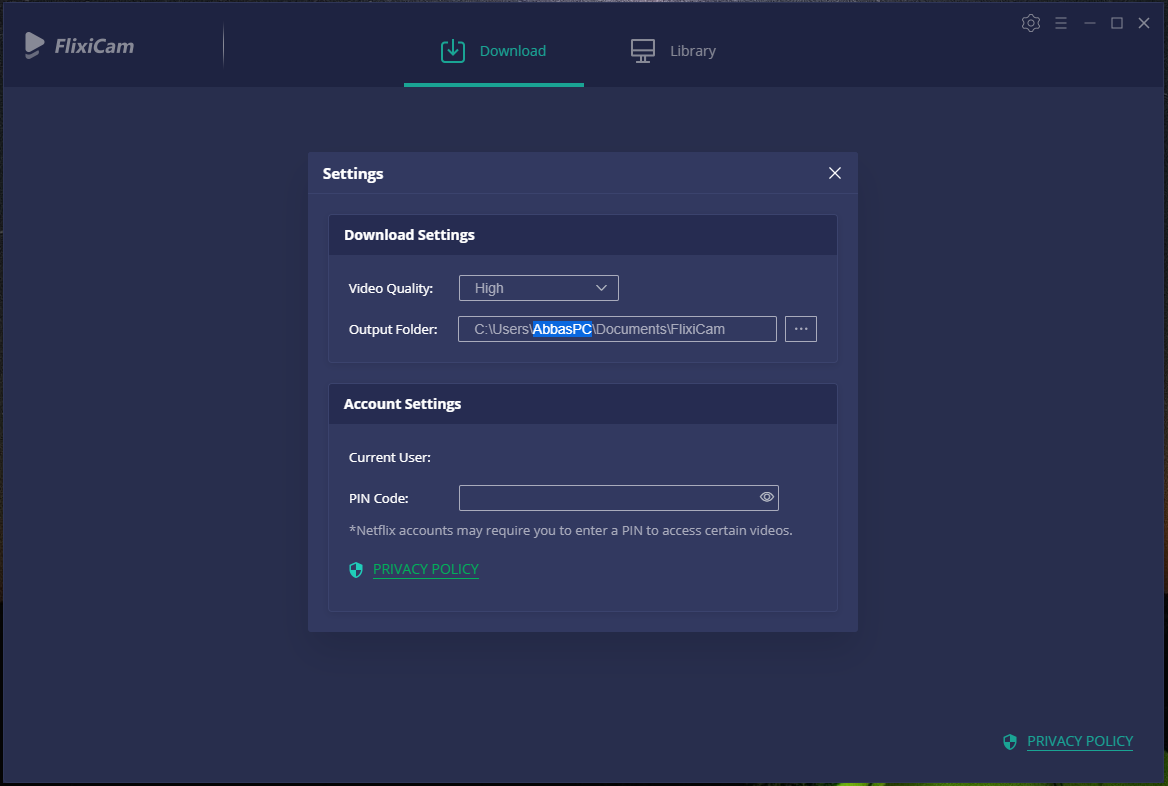Click the FlixiCam logo icon
The height and width of the screenshot is (786, 1168).
click(34, 45)
